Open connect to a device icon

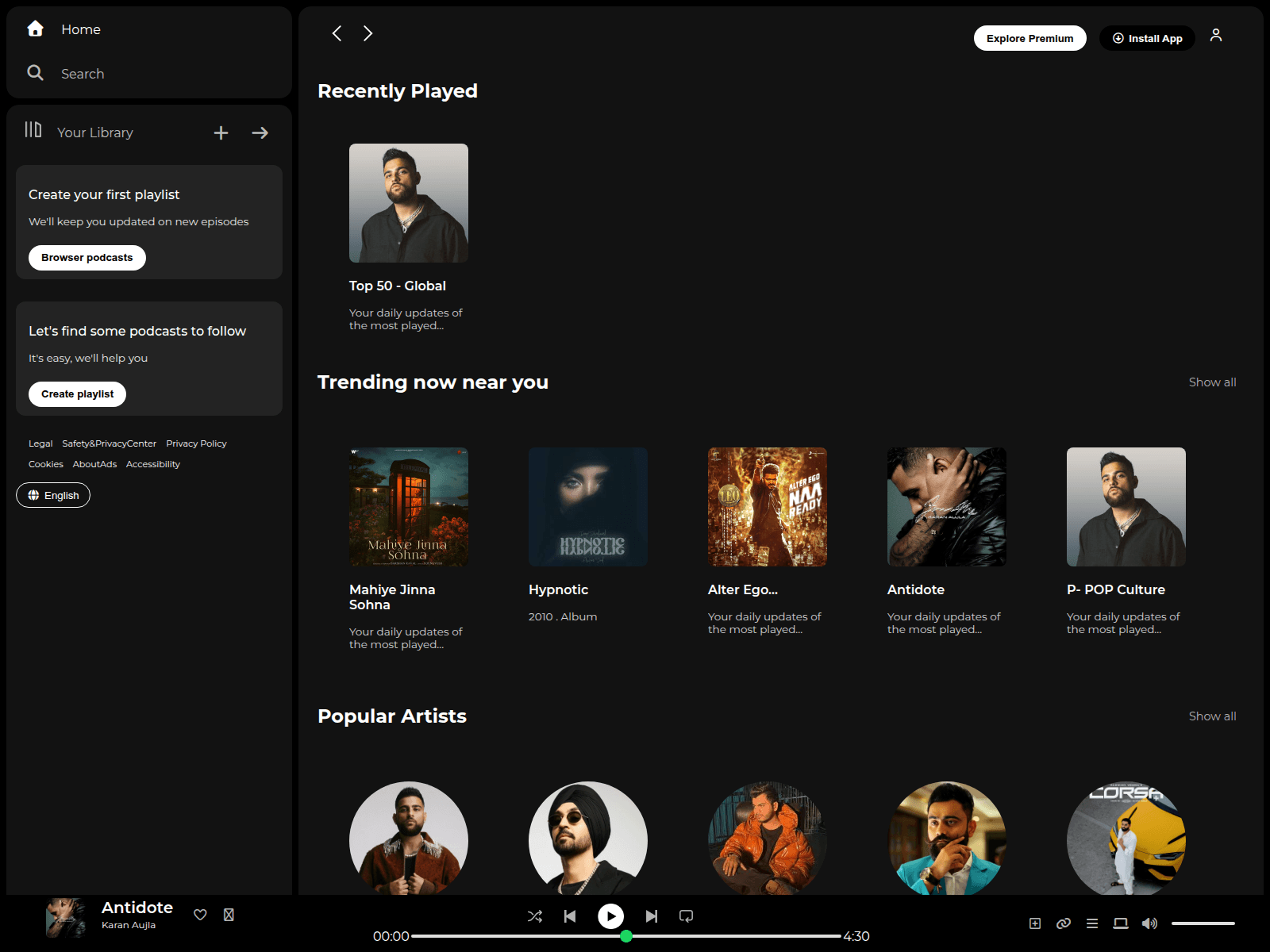(x=1121, y=923)
